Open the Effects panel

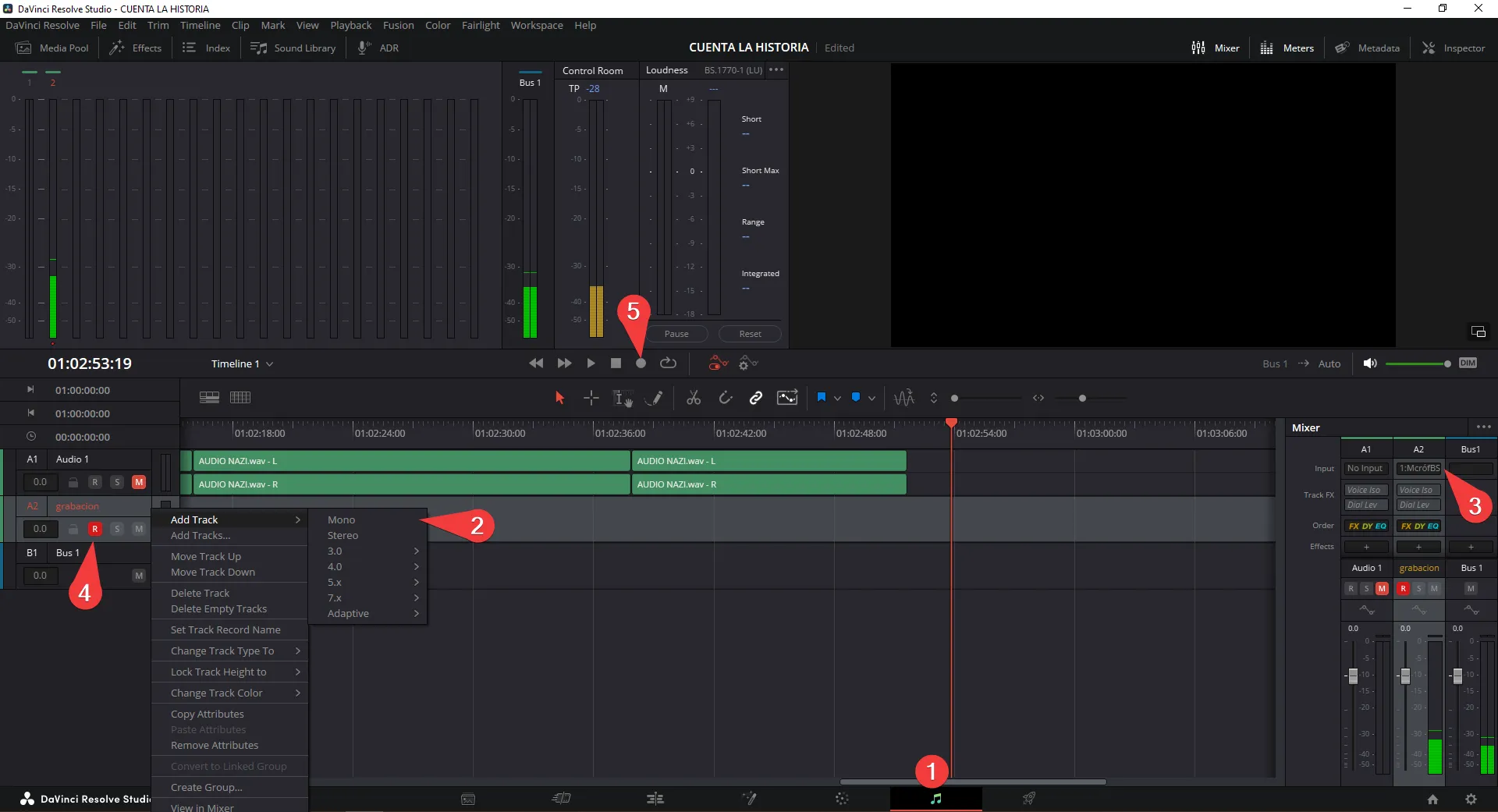click(136, 48)
